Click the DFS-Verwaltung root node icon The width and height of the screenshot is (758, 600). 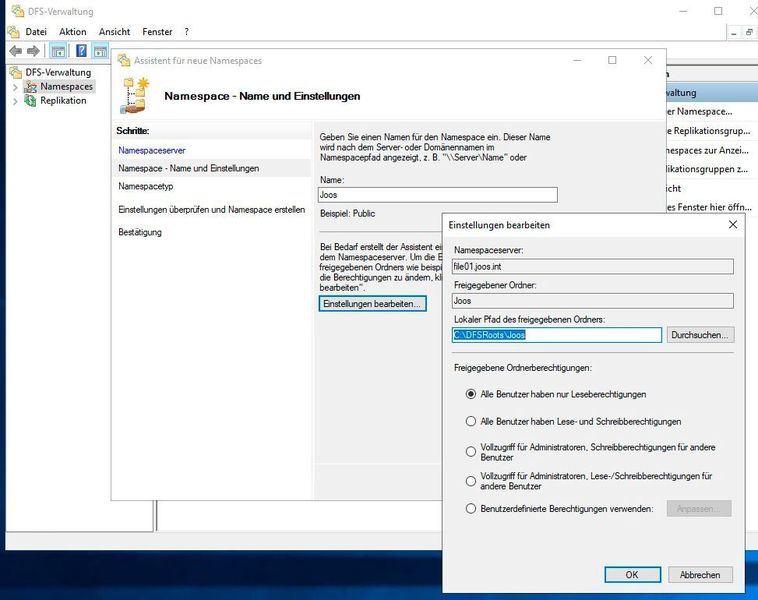[x=16, y=73]
